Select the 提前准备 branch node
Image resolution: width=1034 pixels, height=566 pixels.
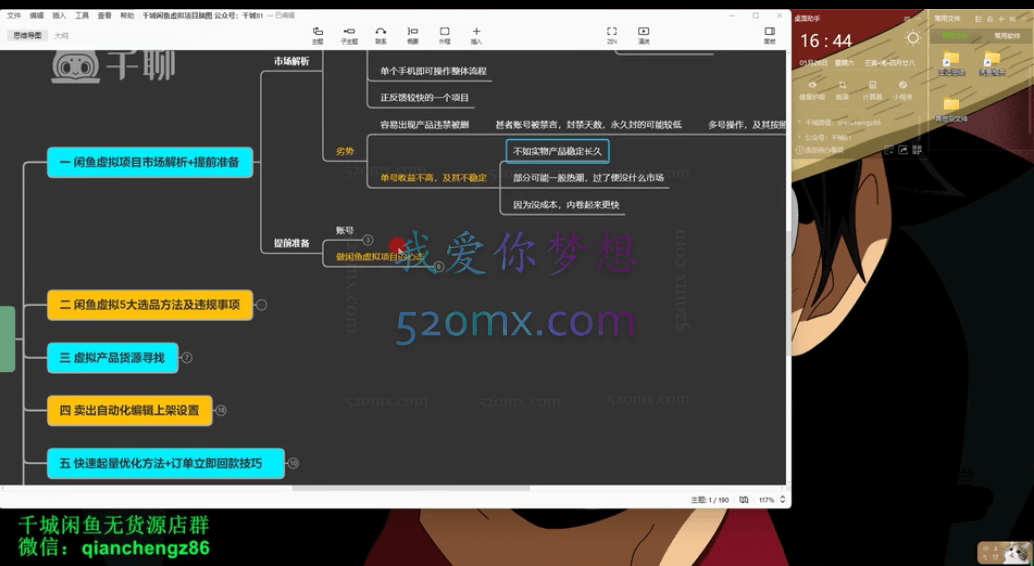[291, 243]
